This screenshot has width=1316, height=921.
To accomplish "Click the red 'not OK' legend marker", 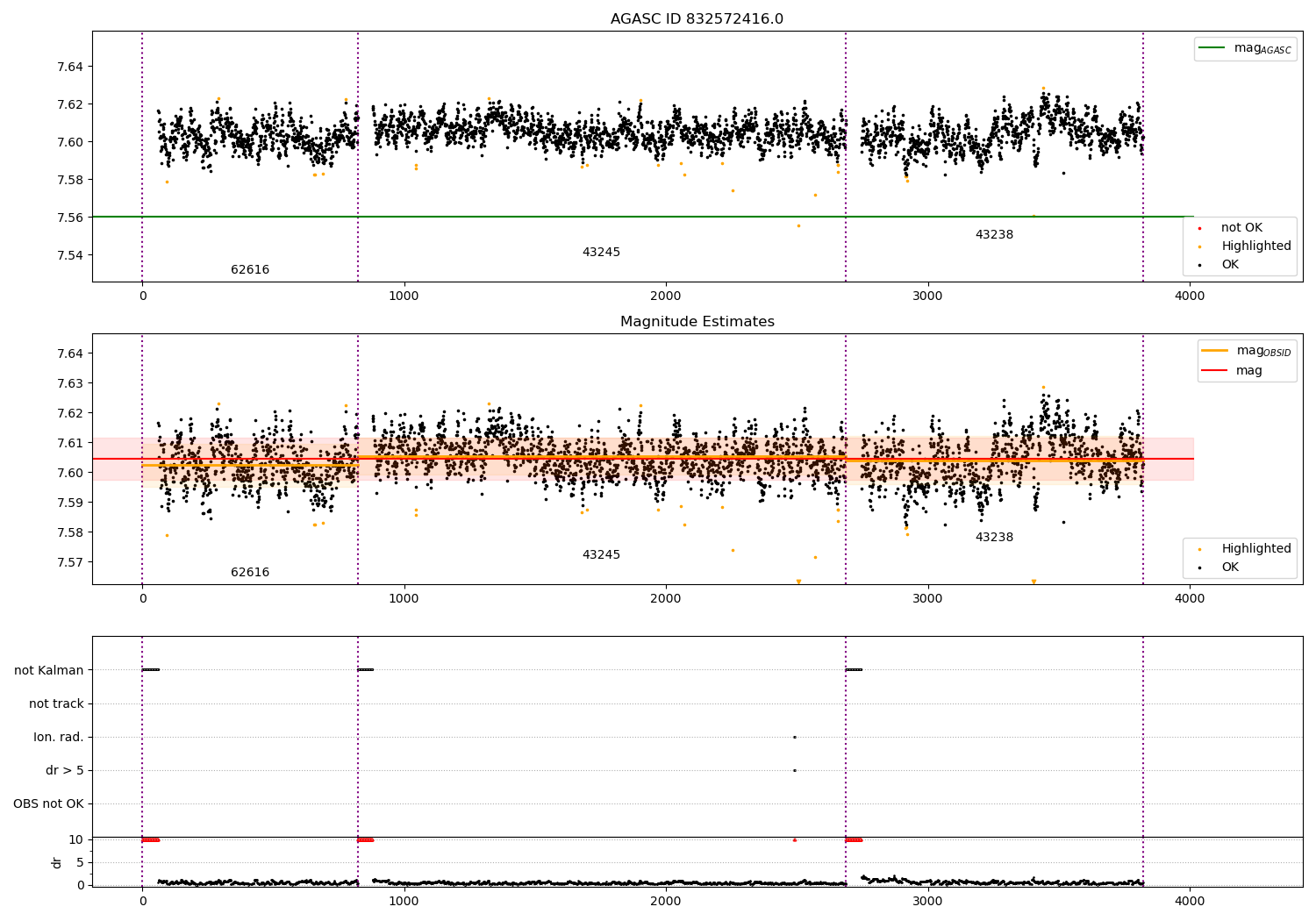I will [x=1199, y=228].
